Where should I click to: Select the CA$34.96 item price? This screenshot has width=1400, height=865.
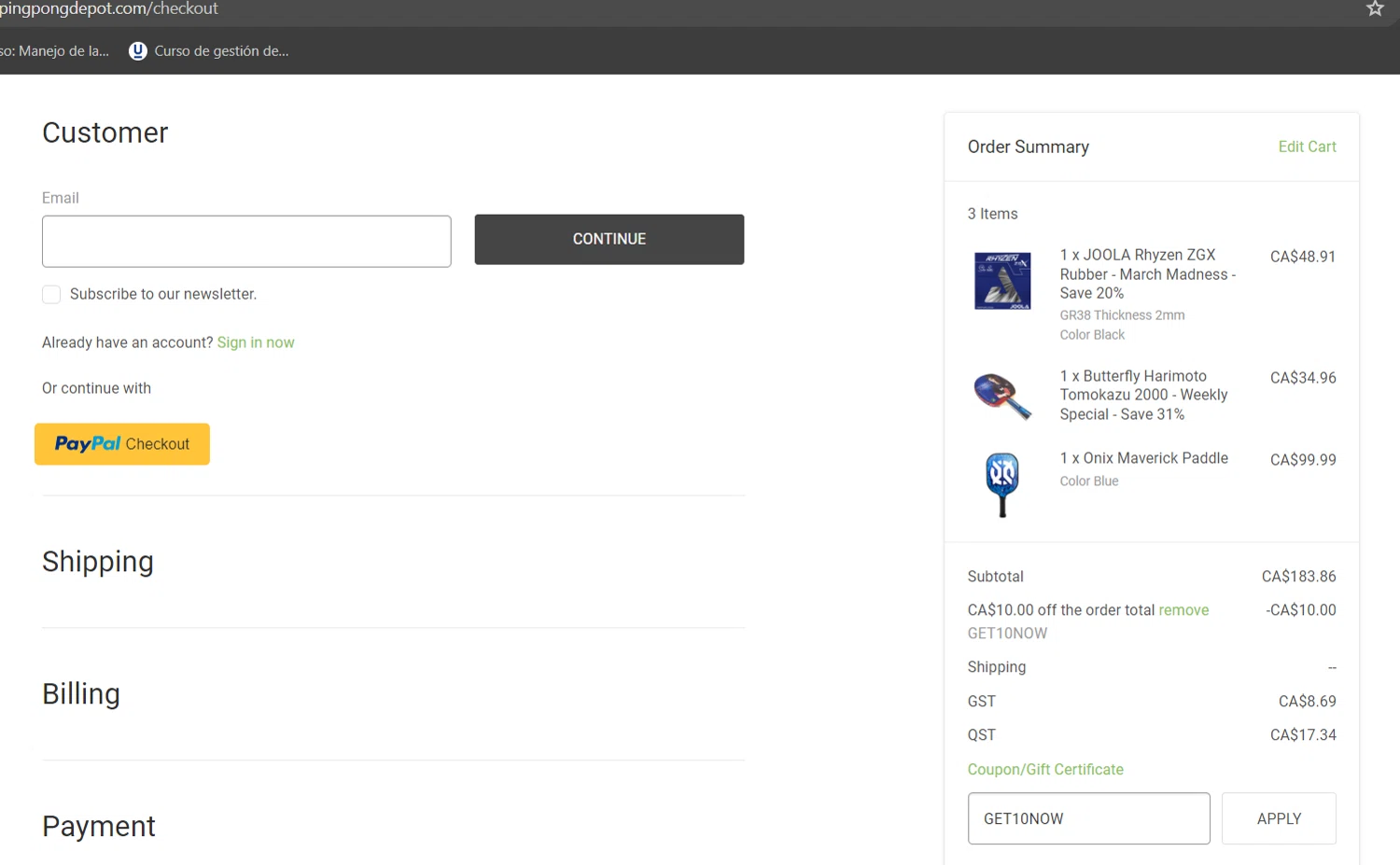click(x=1303, y=378)
